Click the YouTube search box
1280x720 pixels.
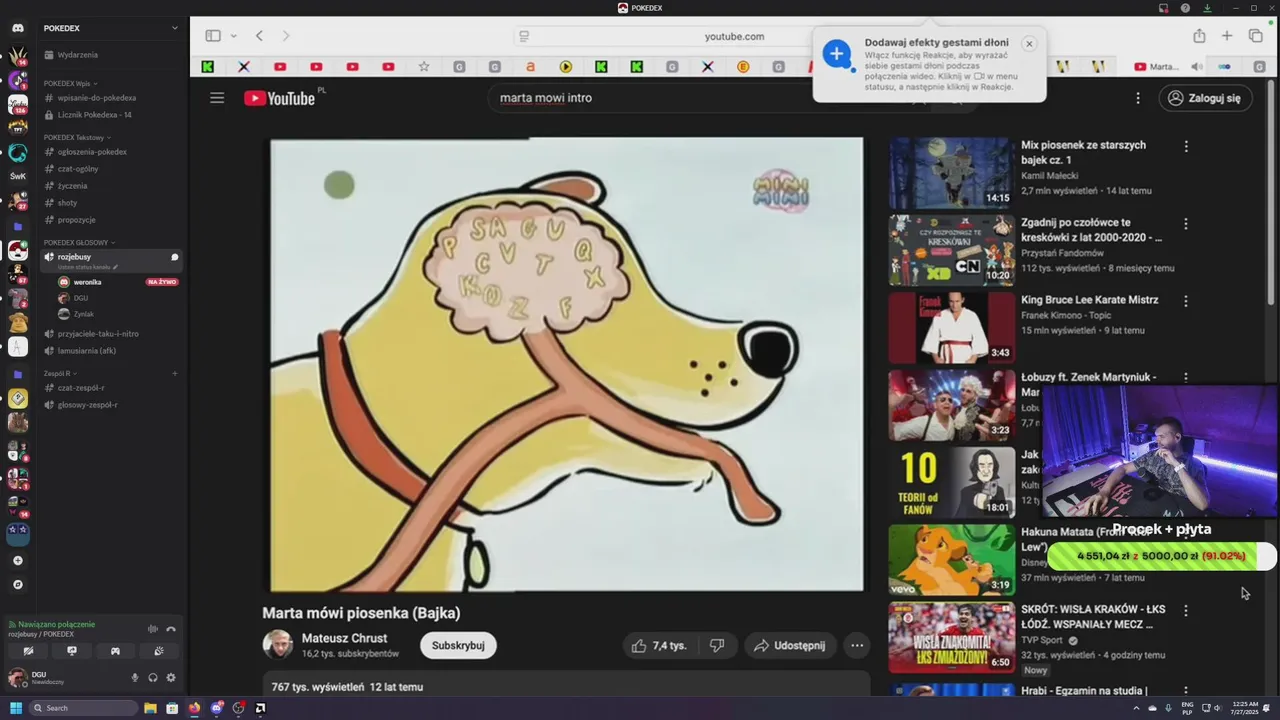[700, 98]
